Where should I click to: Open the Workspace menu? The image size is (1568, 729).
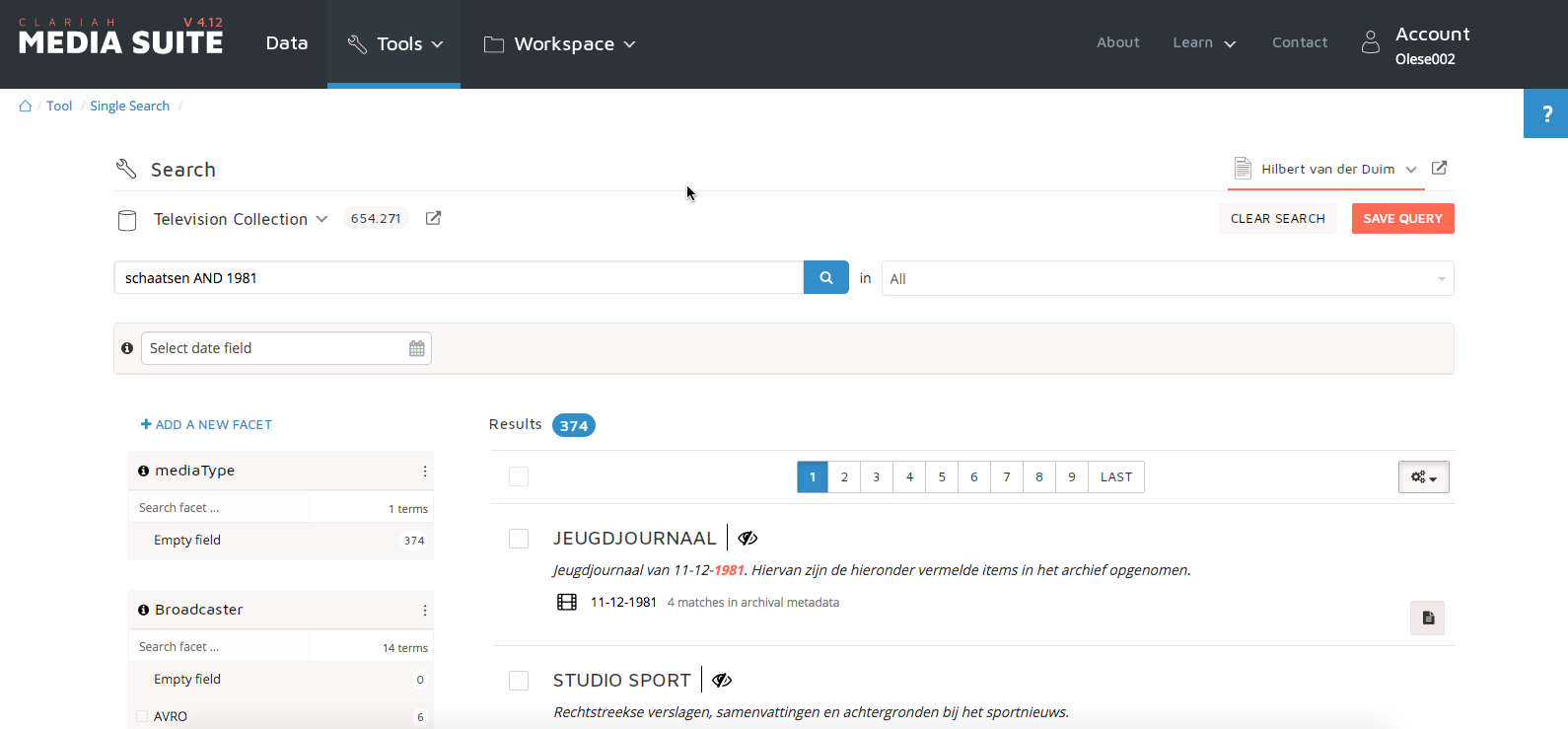(x=560, y=44)
